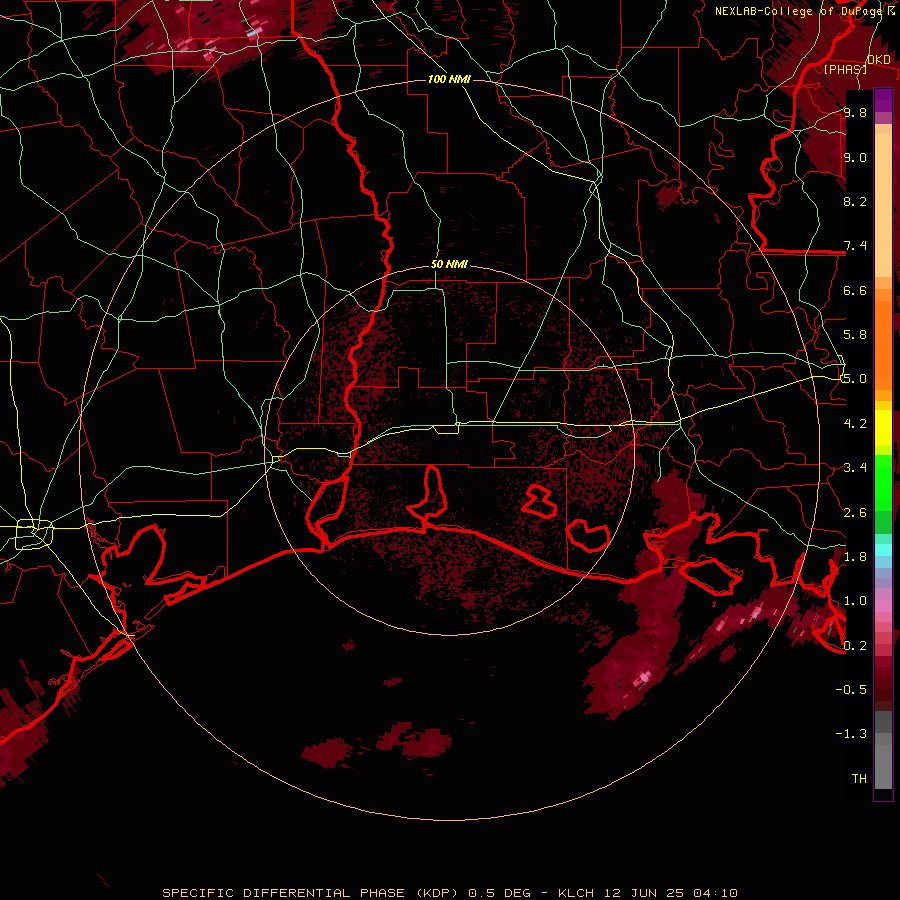
Task: Click the -1.3 value on the color scale
Action: click(x=851, y=734)
